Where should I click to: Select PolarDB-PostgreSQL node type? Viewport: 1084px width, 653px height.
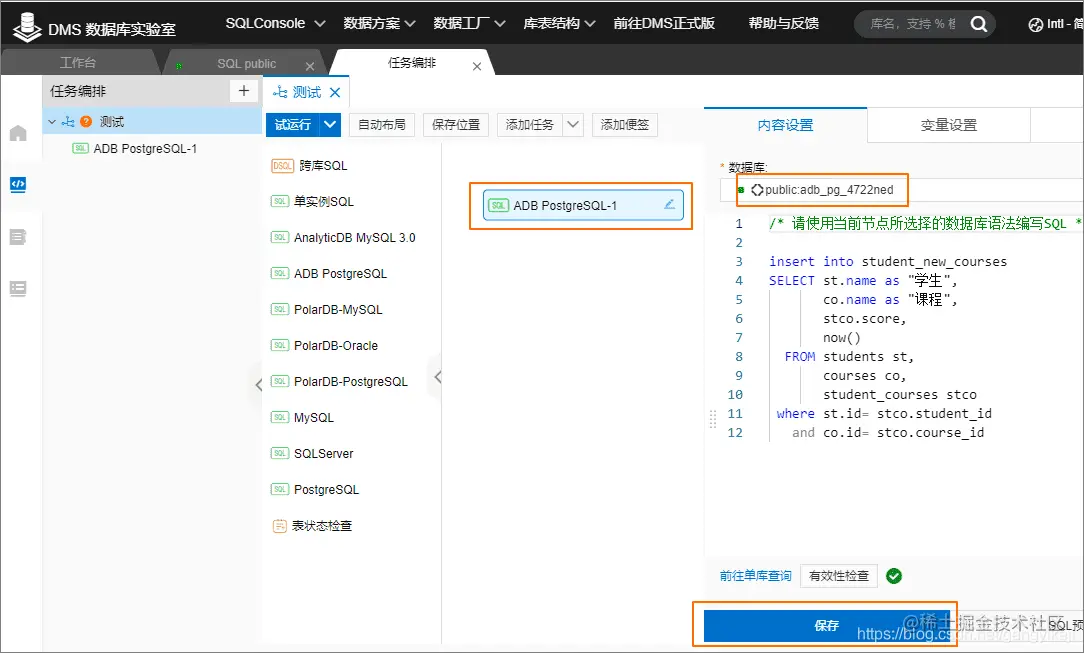[x=339, y=381]
